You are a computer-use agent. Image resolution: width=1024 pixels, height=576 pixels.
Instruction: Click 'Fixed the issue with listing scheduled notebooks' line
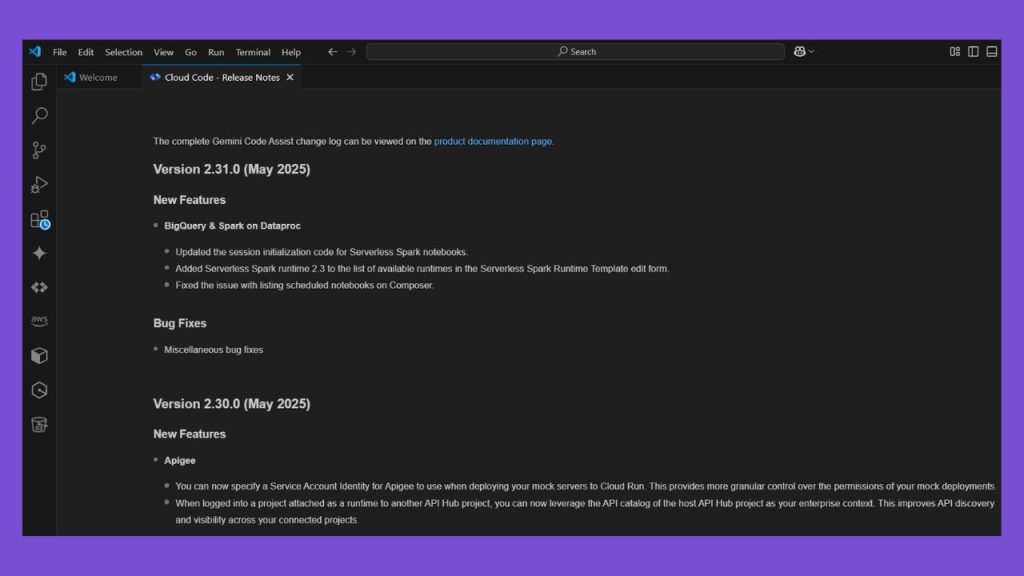click(x=304, y=285)
